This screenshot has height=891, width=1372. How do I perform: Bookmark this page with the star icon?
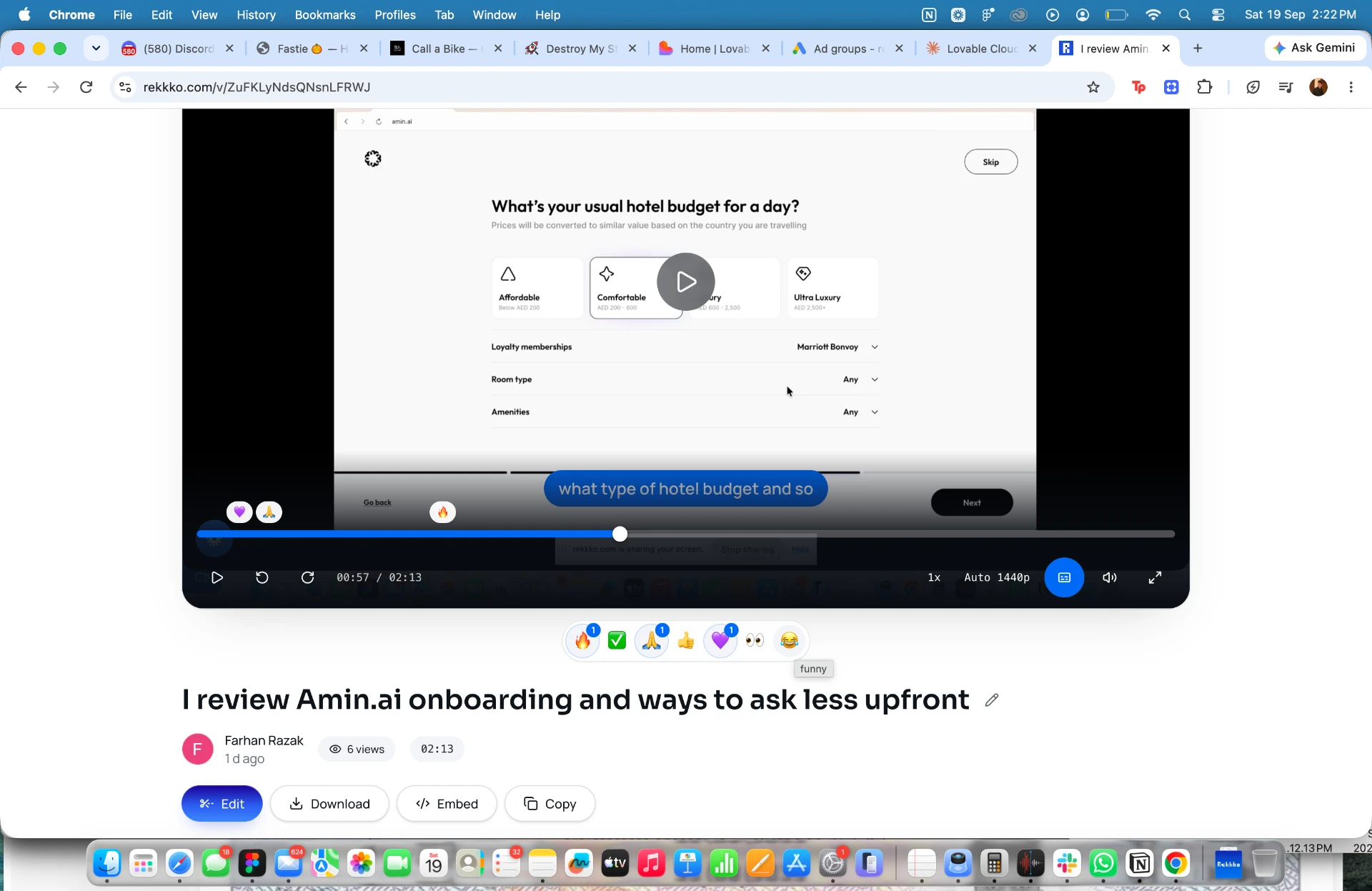[1093, 87]
